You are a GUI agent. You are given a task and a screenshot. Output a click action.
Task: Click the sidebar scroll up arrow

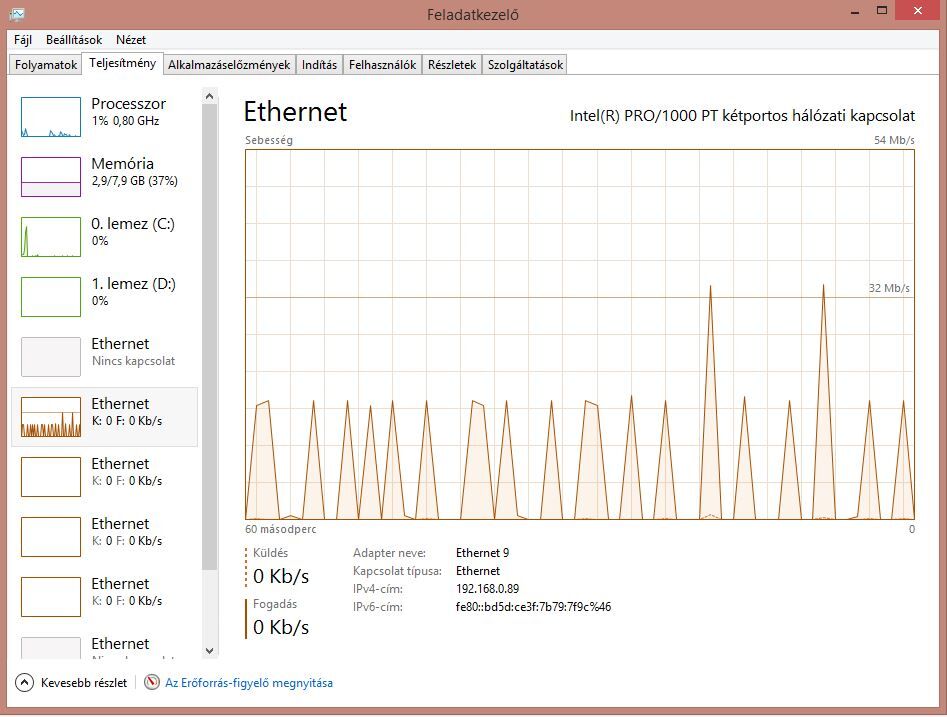pyautogui.click(x=209, y=97)
